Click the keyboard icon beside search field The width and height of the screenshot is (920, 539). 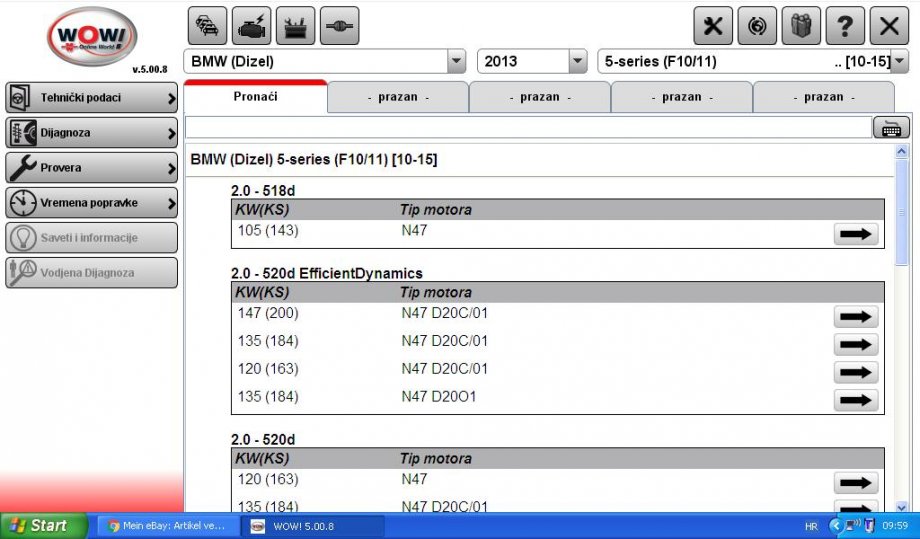pos(890,128)
